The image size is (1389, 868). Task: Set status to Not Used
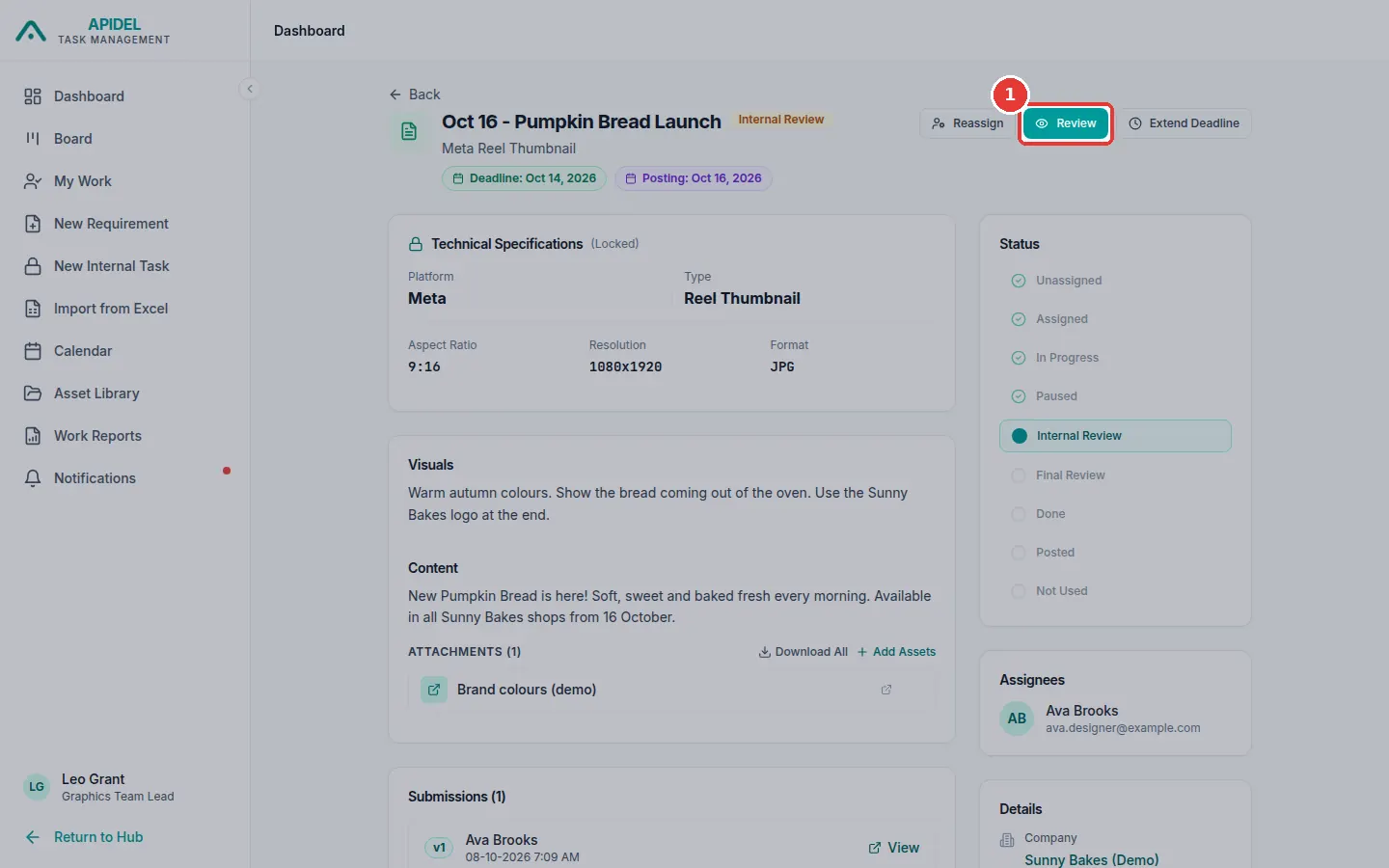pyautogui.click(x=1115, y=591)
